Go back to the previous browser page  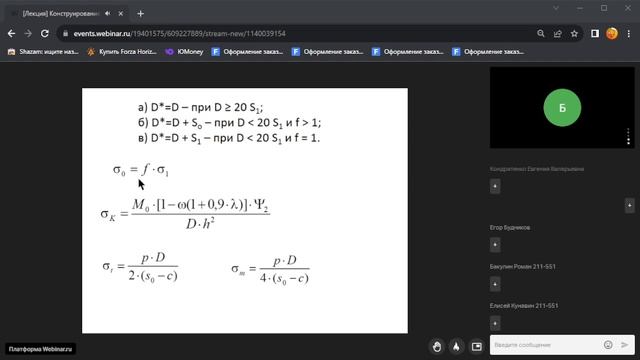pyautogui.click(x=11, y=34)
